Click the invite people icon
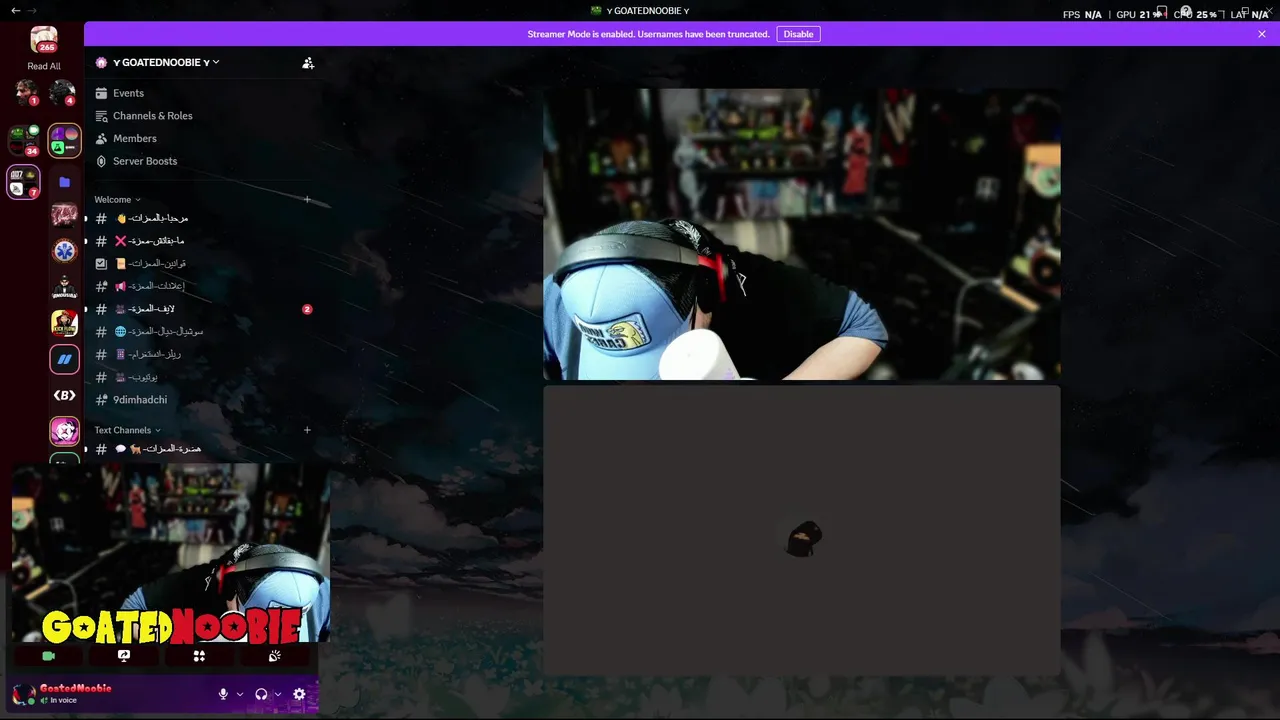This screenshot has height=720, width=1280. (x=308, y=62)
